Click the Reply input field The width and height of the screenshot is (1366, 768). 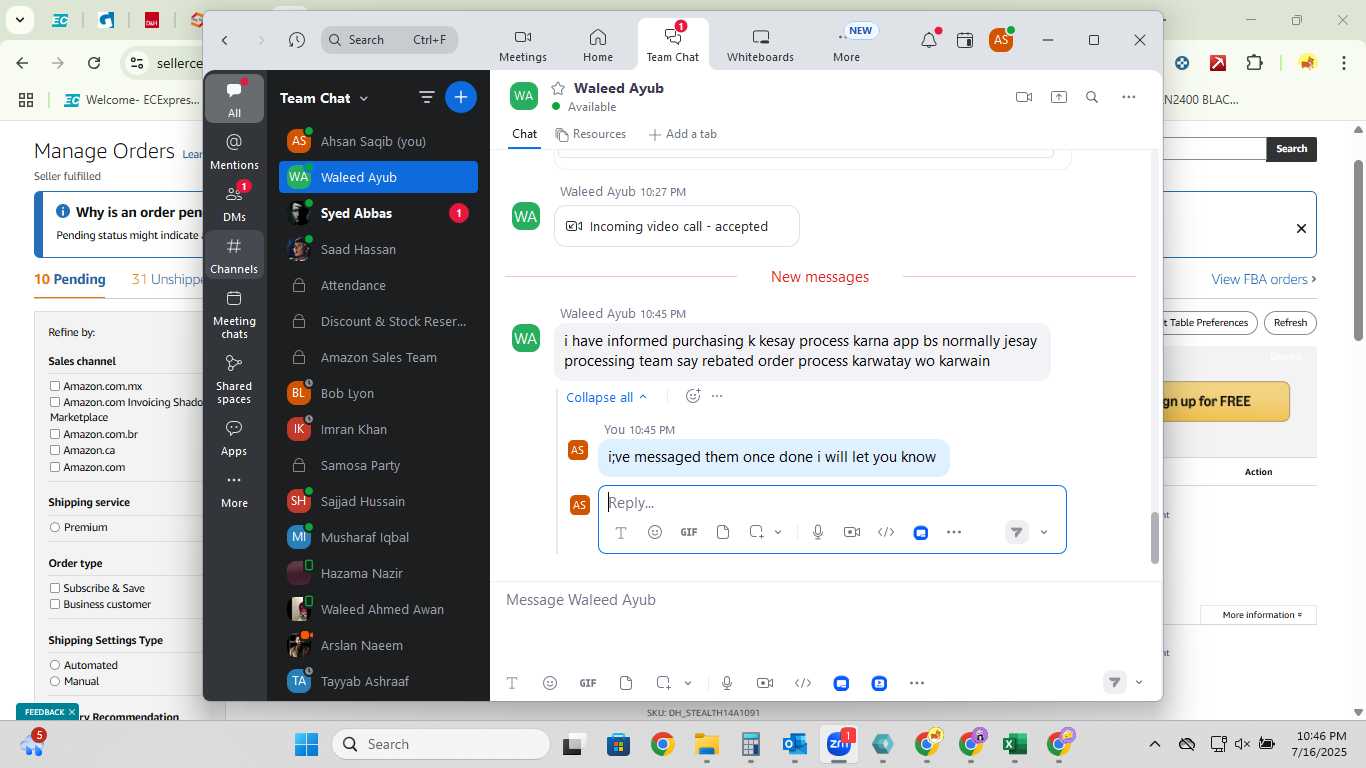832,503
